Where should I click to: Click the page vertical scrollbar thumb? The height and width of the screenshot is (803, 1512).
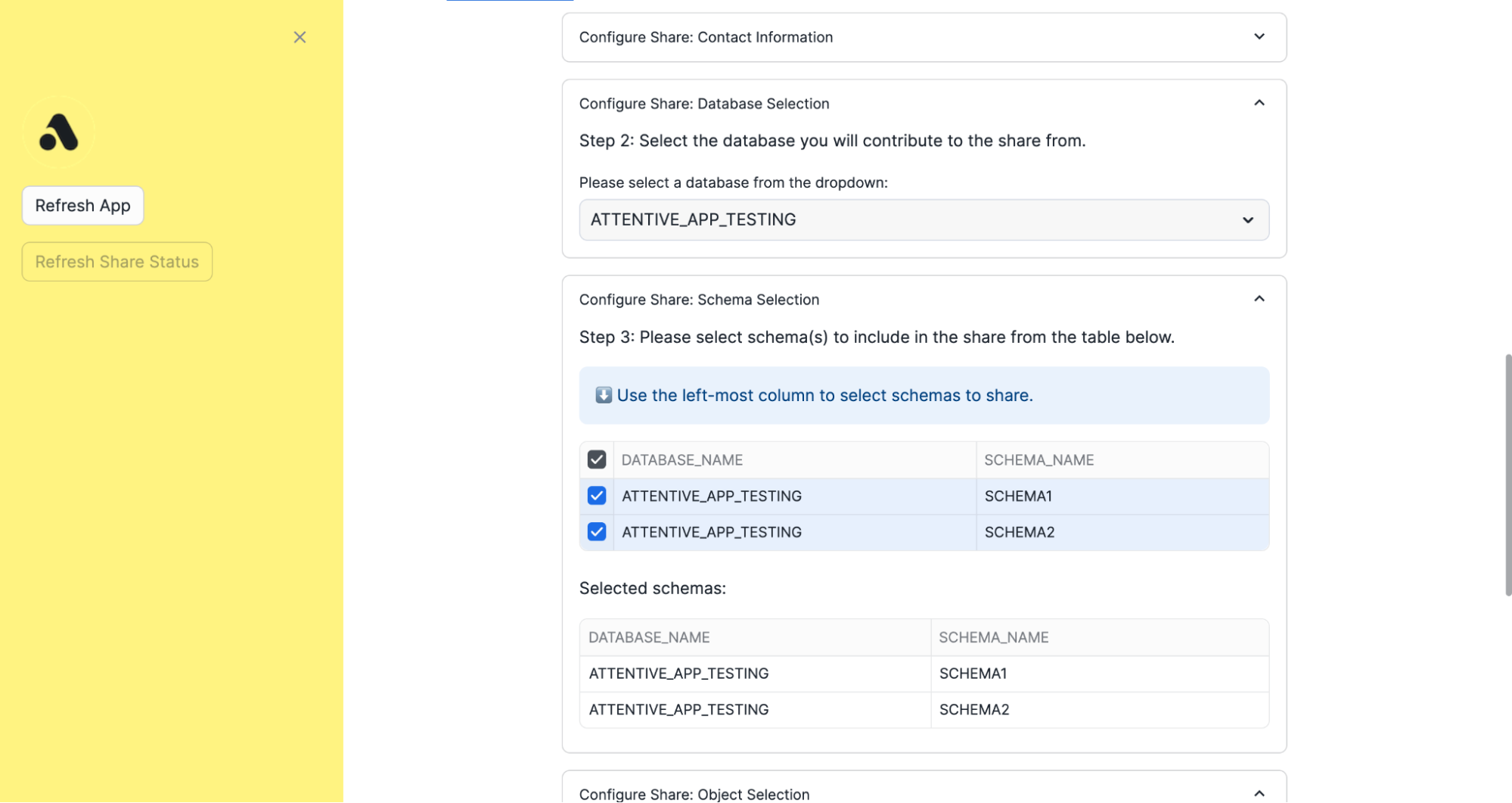(1507, 475)
